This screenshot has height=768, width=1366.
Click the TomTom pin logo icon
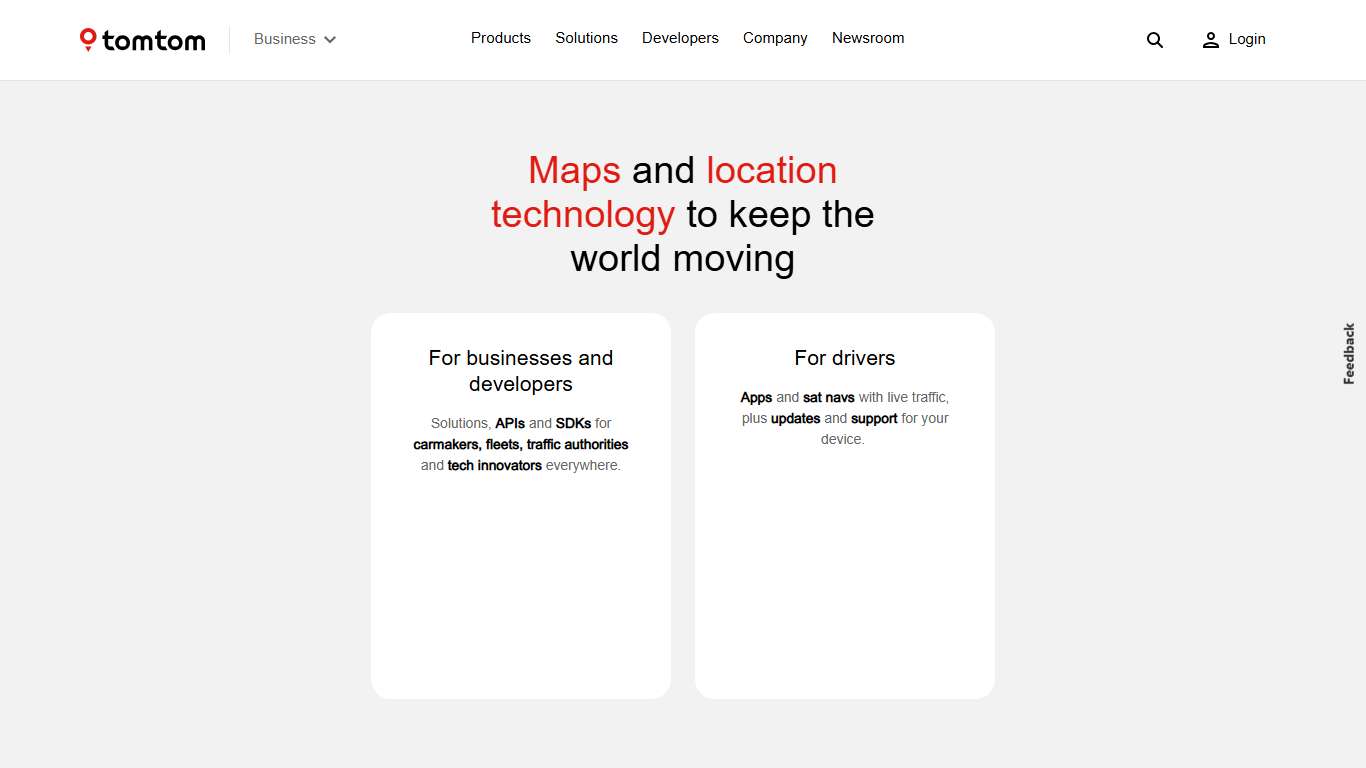(89, 40)
